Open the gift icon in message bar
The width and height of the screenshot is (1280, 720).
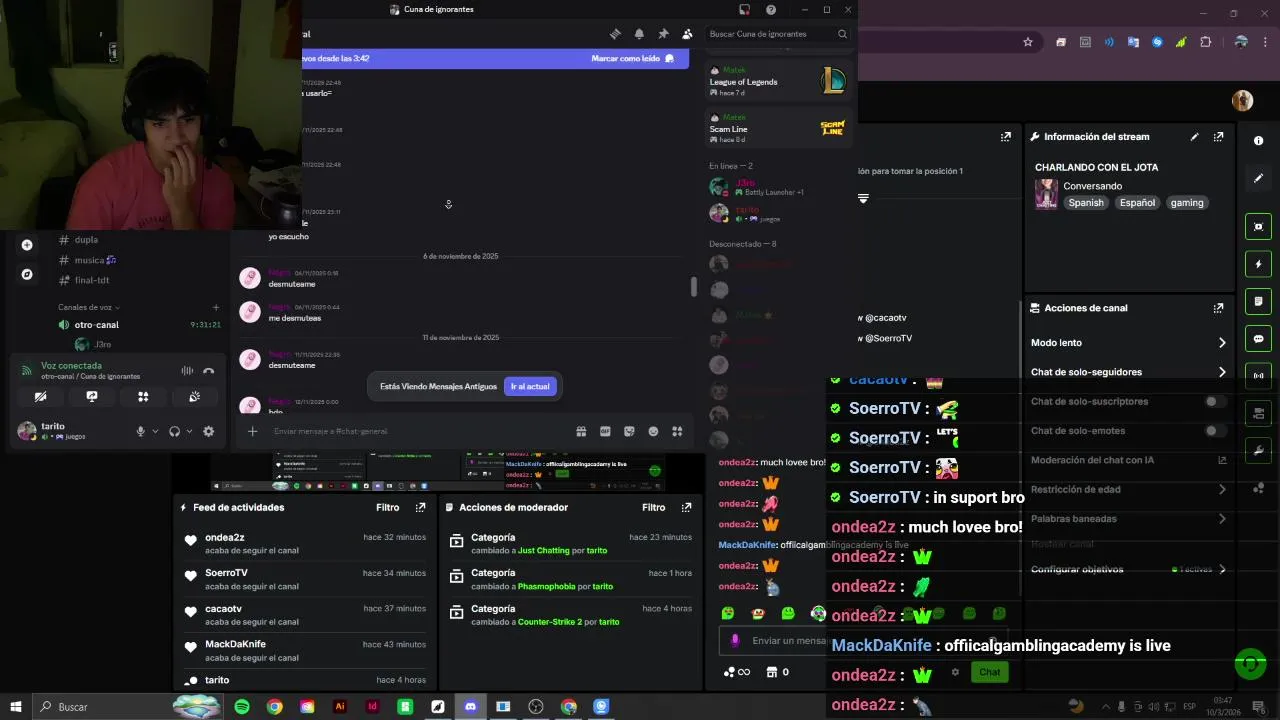(581, 431)
